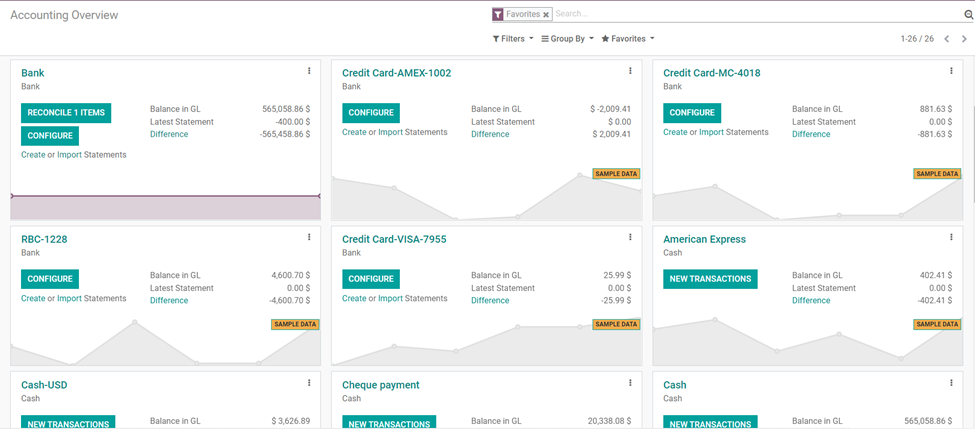Remove the Favorites filter facet
This screenshot has height=429, width=975.
point(545,14)
